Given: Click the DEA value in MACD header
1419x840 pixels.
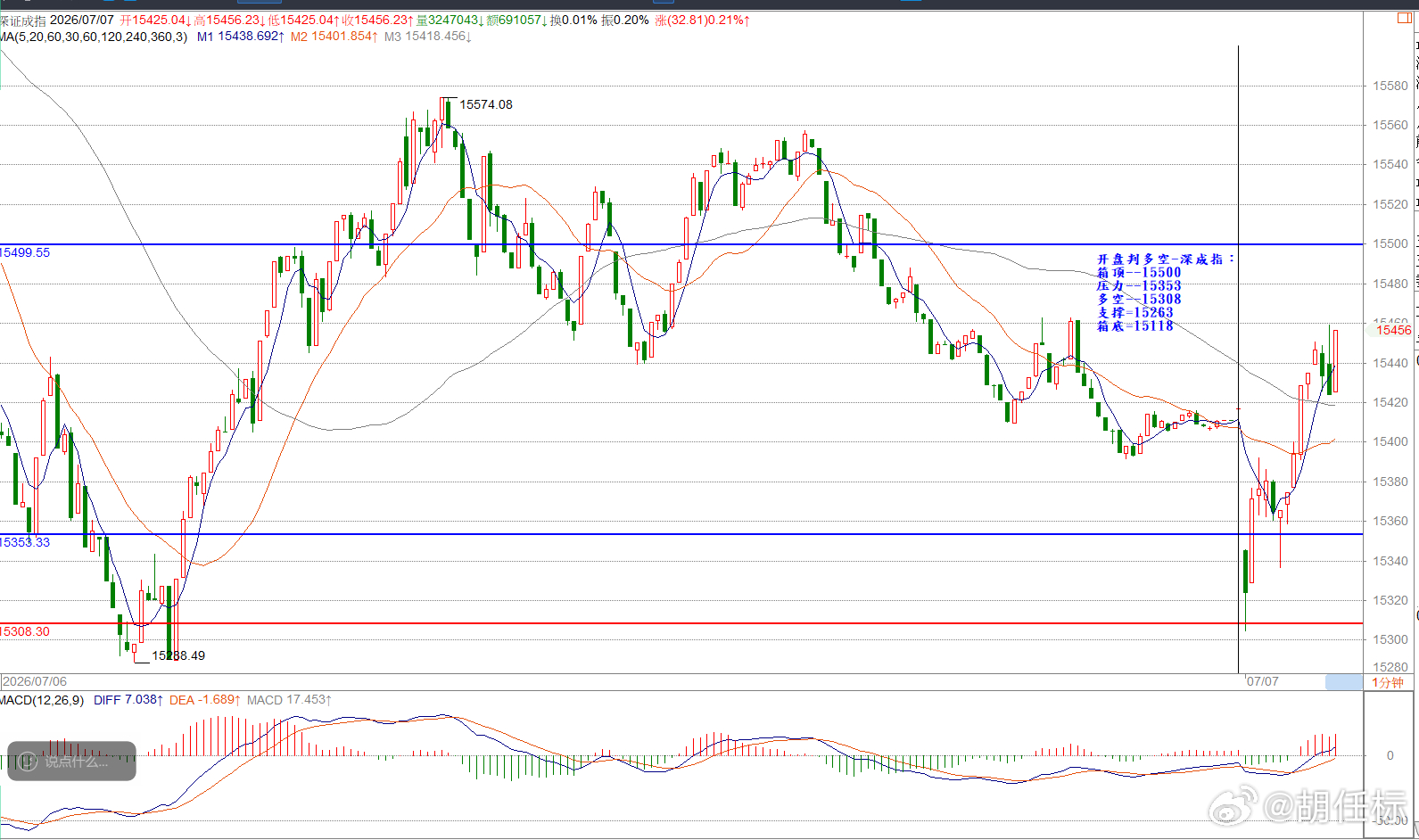Looking at the screenshot, I should [x=205, y=700].
